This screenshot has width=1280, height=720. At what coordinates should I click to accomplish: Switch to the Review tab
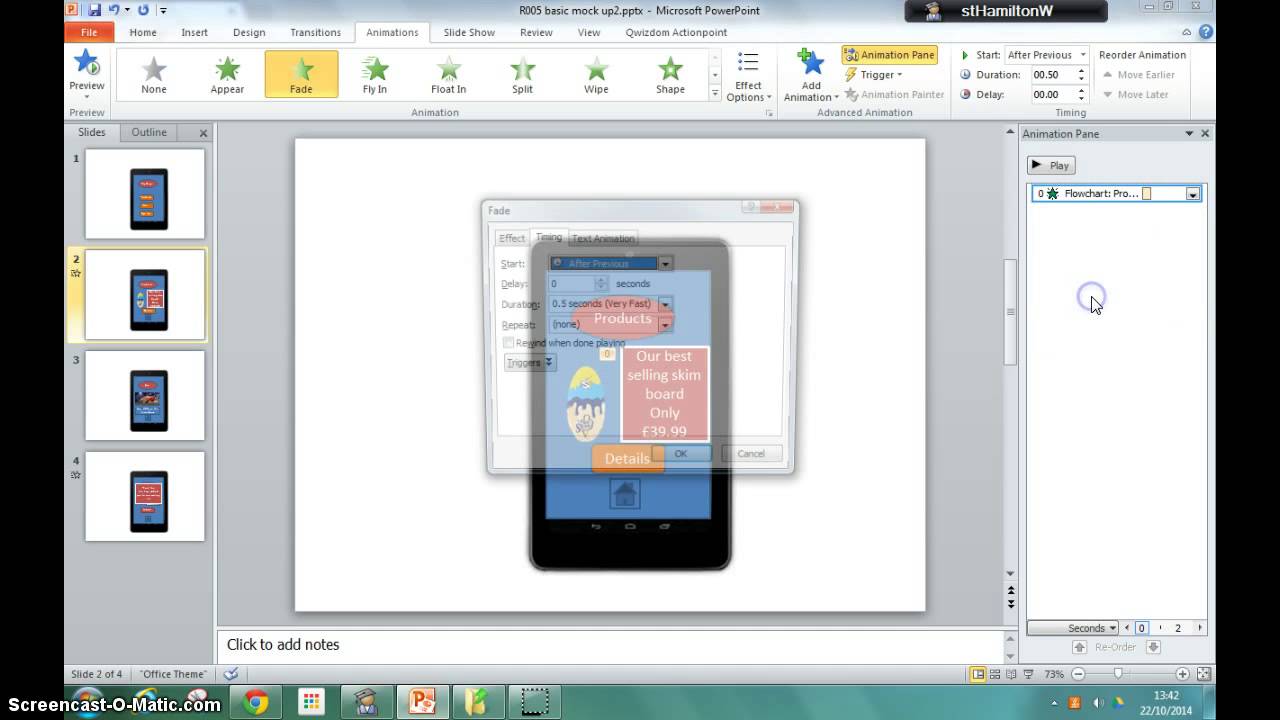[536, 32]
